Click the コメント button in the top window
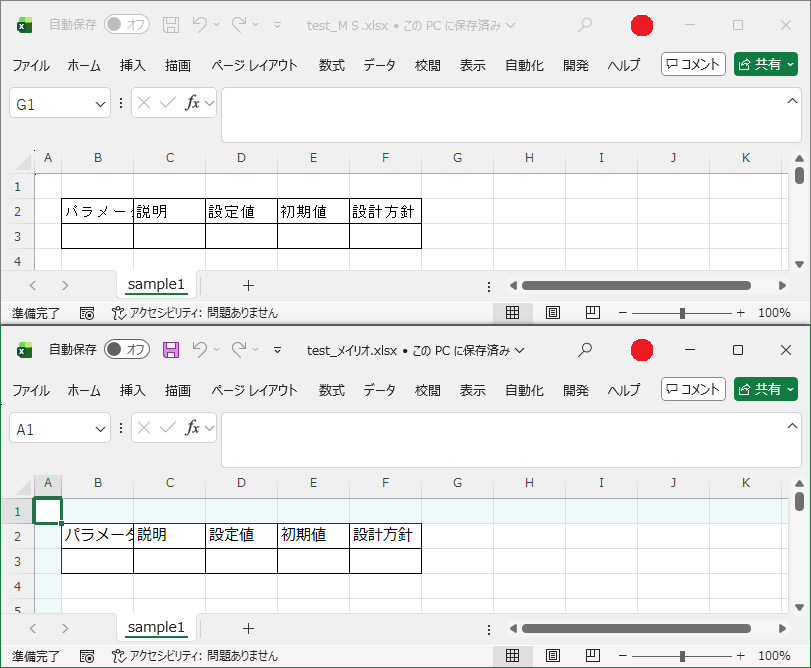The image size is (811, 668). 693,64
